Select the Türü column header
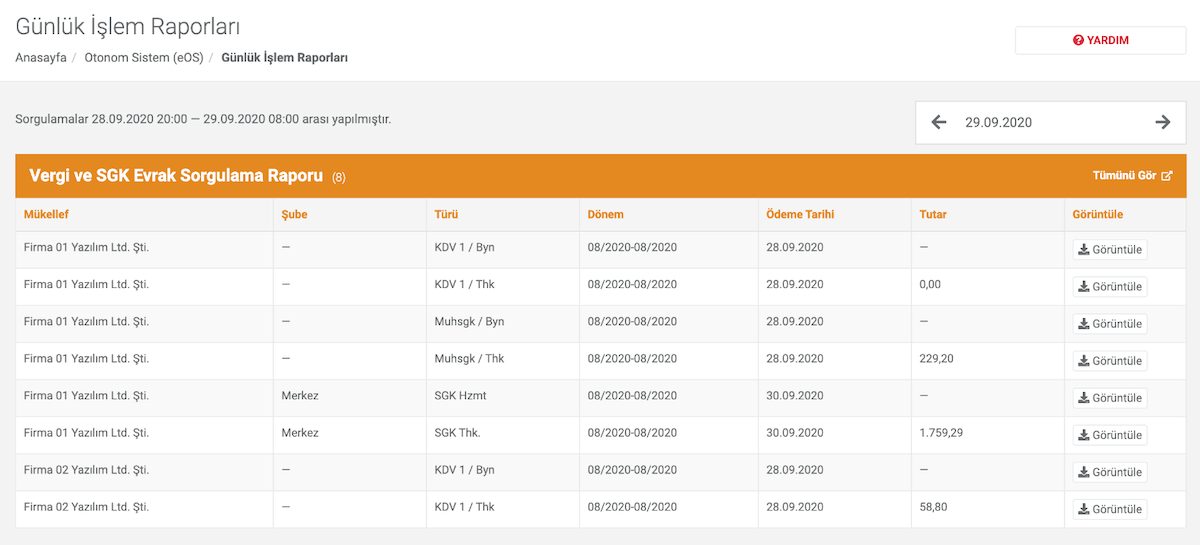The image size is (1200, 545). 446,214
